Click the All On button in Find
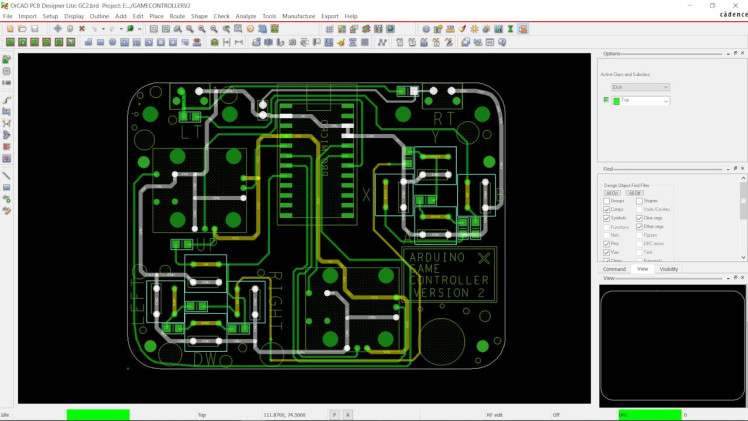The width and height of the screenshot is (748, 421). pyautogui.click(x=611, y=193)
